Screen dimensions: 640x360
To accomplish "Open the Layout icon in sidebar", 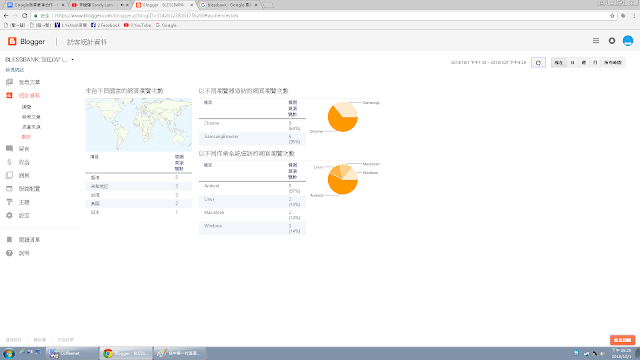I will pyautogui.click(x=9, y=189).
